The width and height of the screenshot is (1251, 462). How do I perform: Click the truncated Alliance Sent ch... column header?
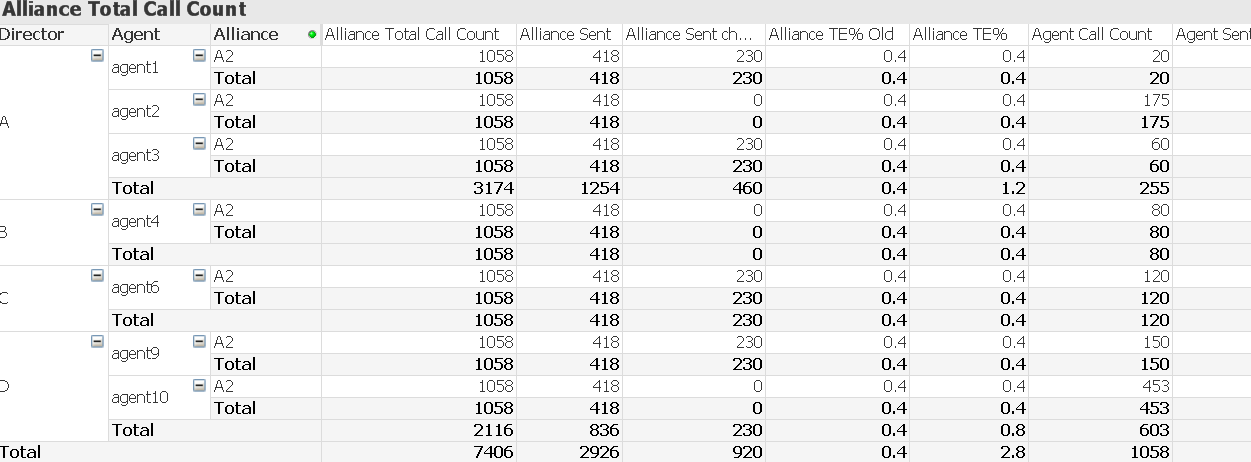[694, 35]
